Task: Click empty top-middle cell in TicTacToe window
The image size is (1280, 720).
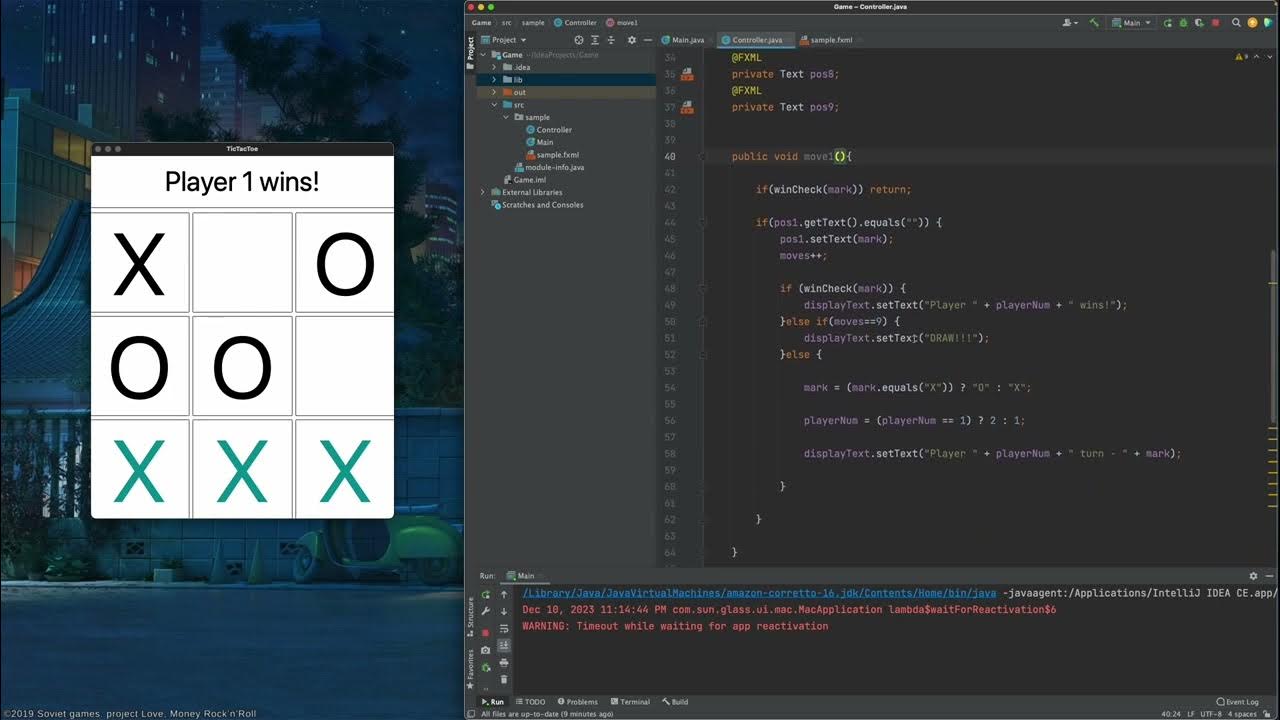Action: click(242, 262)
